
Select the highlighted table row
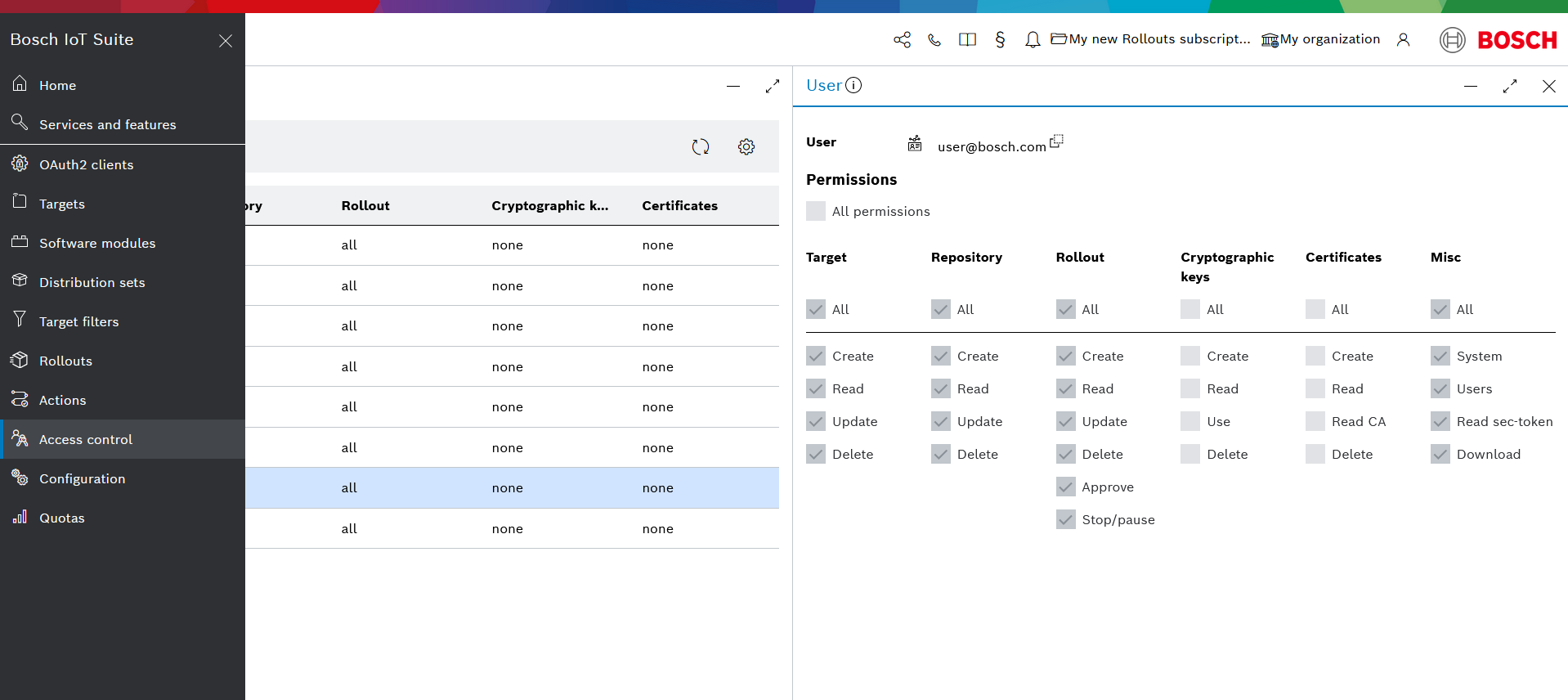point(512,488)
